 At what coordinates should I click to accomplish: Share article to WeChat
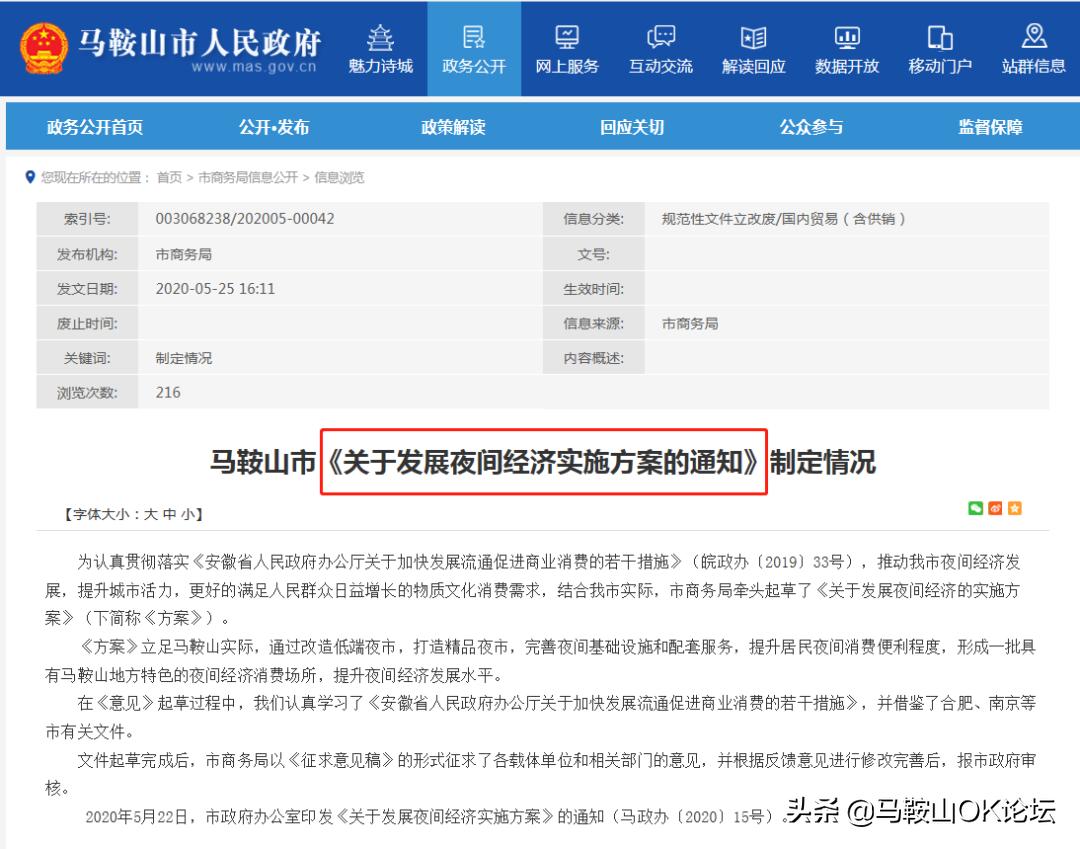(977, 508)
